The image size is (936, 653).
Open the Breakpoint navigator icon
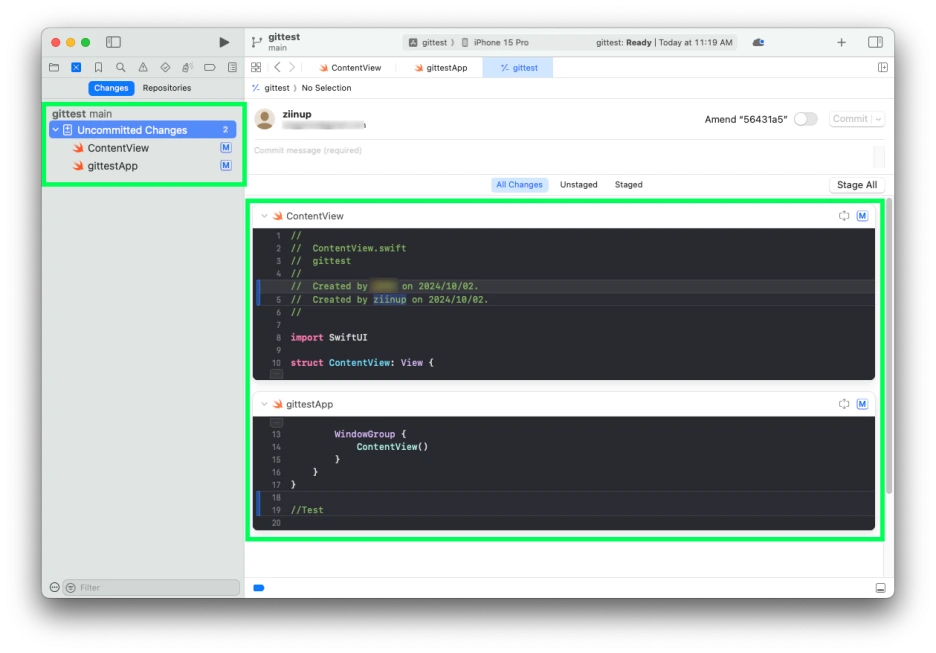(210, 67)
